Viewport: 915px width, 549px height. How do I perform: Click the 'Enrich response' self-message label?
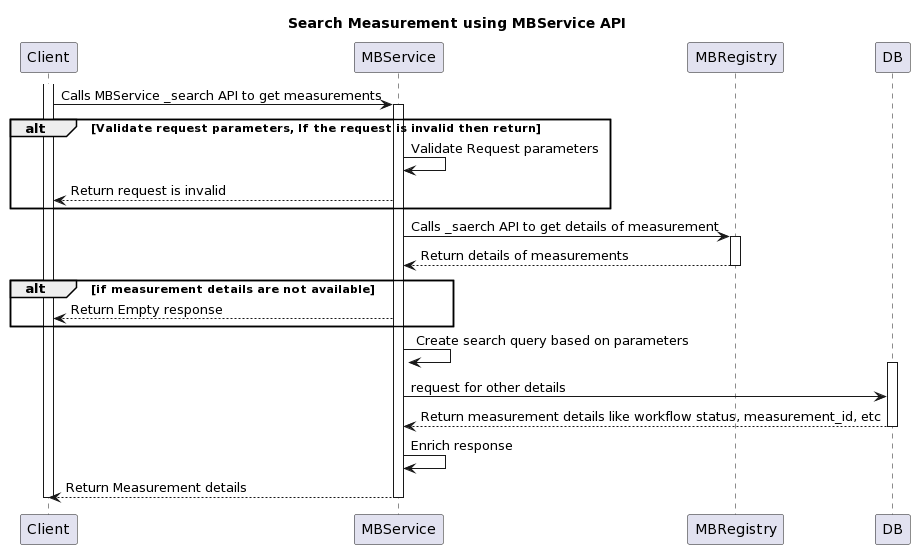(461, 446)
